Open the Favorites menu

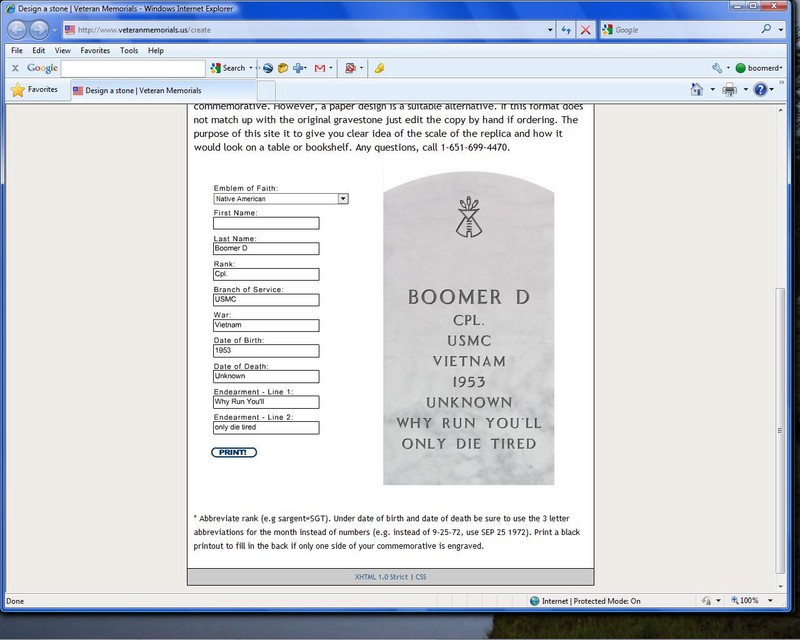[x=95, y=51]
